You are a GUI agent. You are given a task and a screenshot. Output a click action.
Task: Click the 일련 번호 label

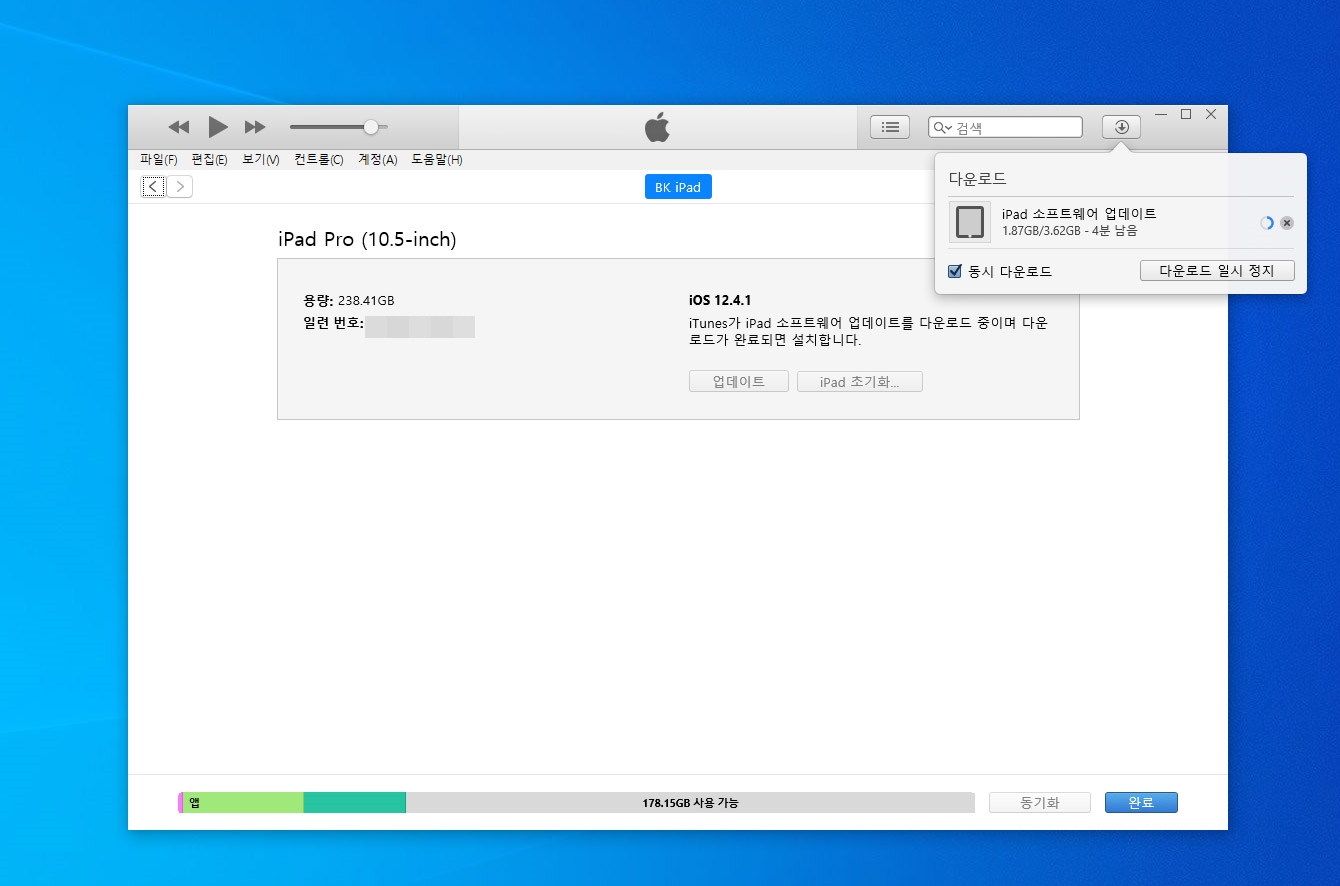[333, 324]
